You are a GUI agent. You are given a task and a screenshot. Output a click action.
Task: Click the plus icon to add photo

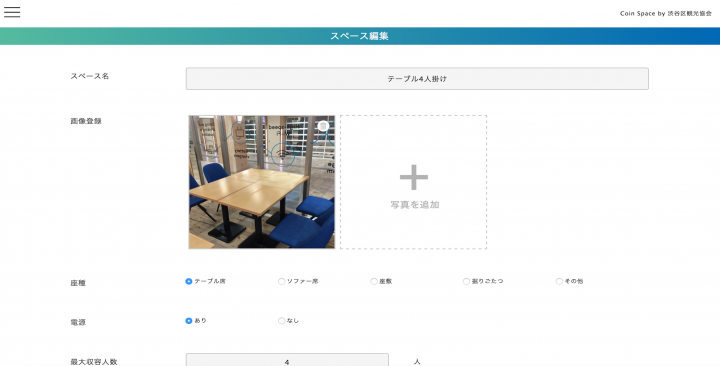414,177
